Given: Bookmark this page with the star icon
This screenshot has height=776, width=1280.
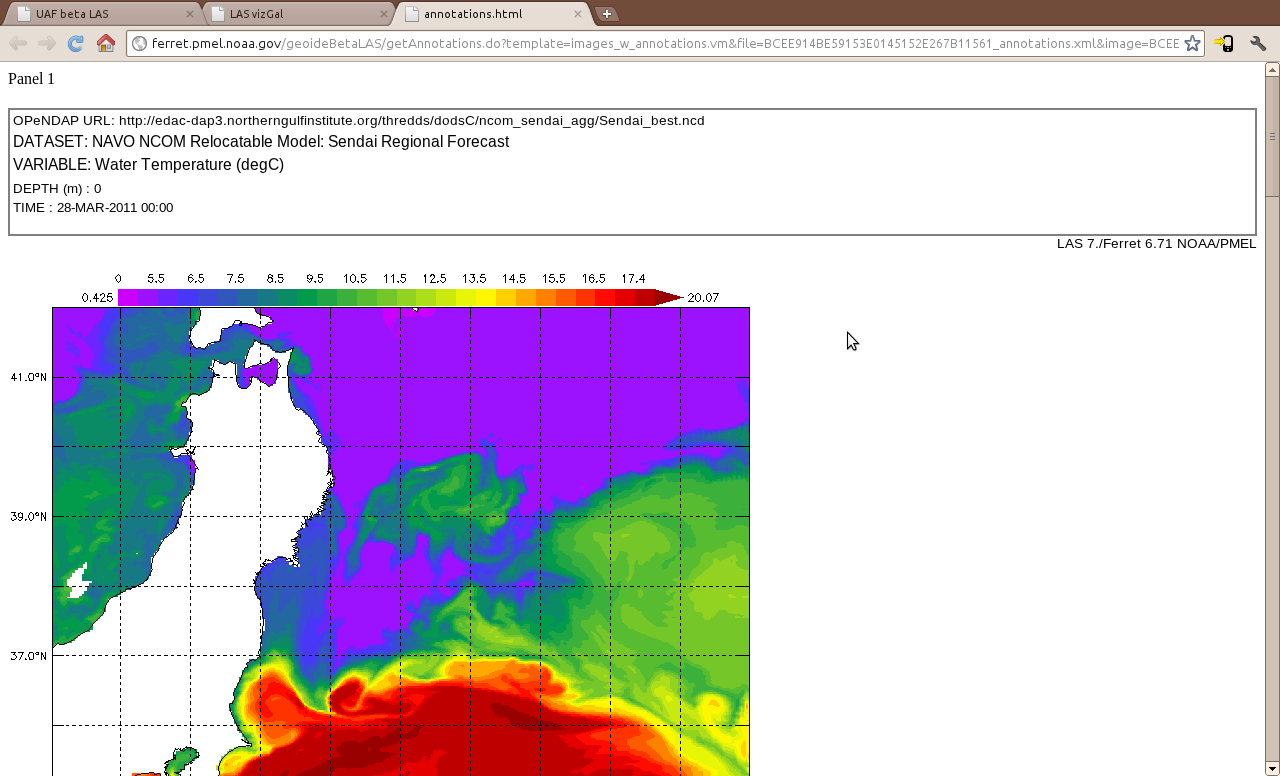Looking at the screenshot, I should click(x=1192, y=43).
